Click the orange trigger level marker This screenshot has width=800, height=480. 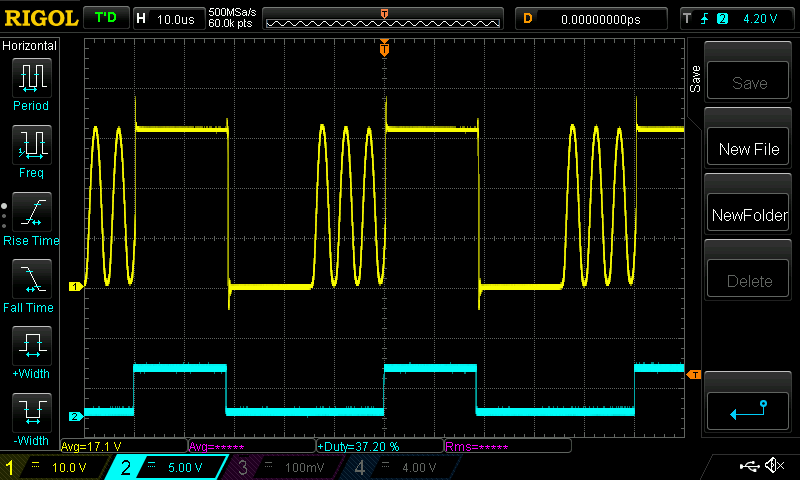[693, 375]
